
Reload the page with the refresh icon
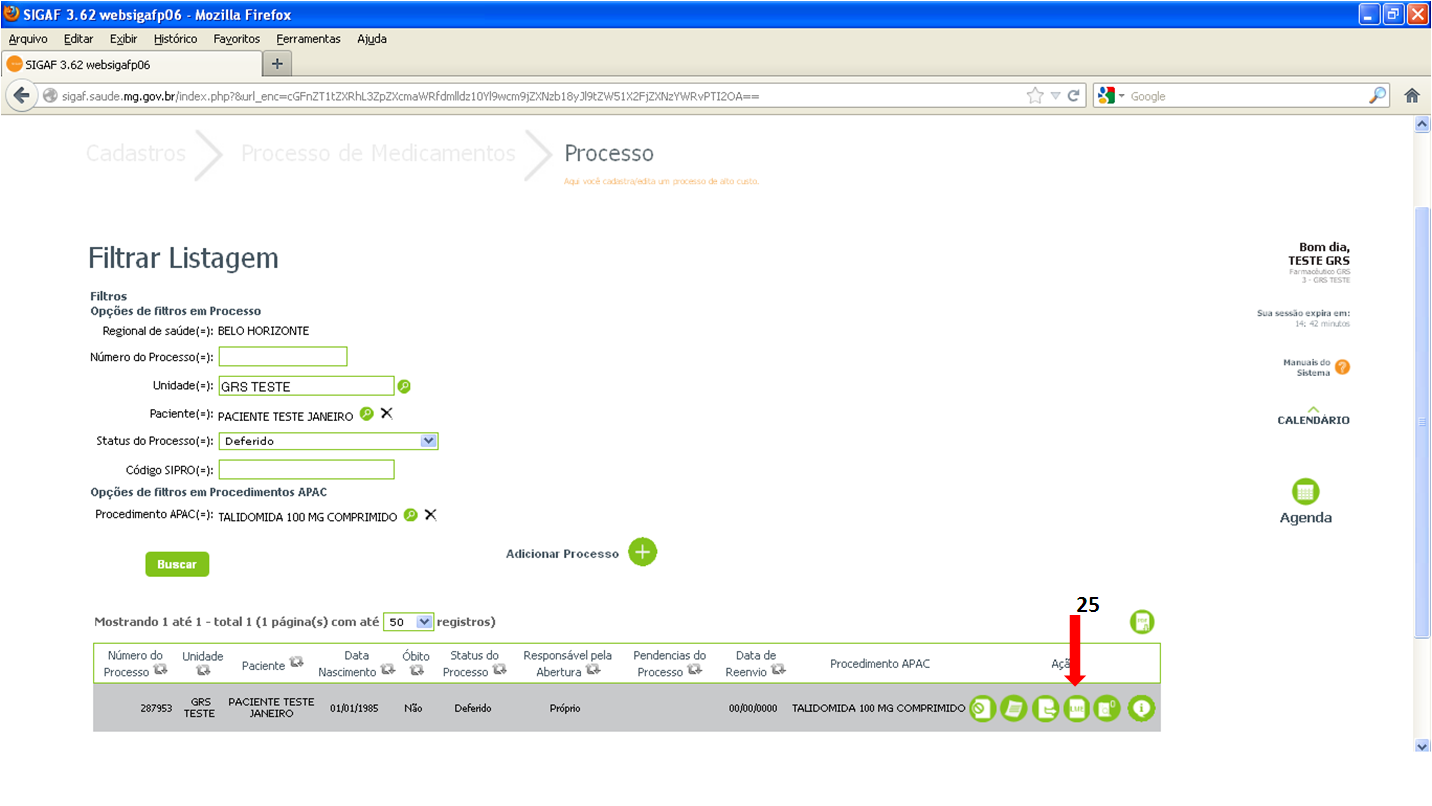(x=1074, y=96)
